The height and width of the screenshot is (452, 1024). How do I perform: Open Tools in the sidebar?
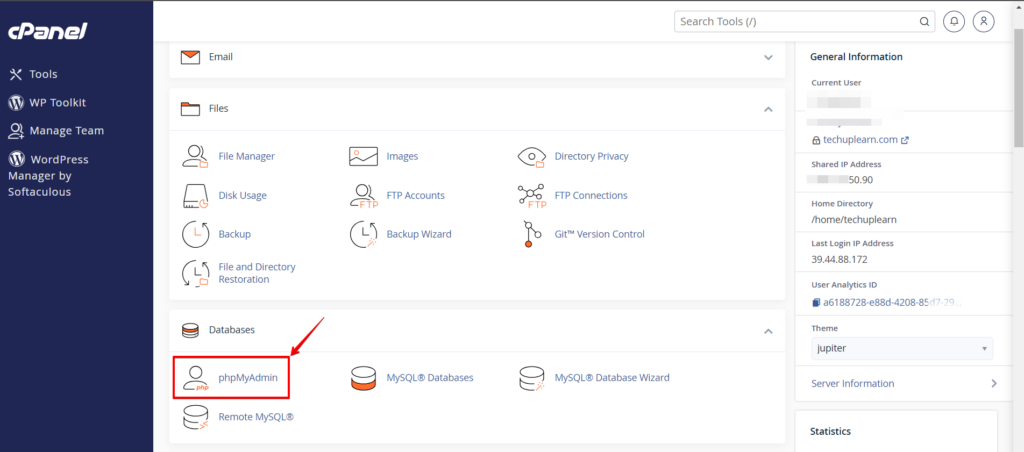pos(43,74)
